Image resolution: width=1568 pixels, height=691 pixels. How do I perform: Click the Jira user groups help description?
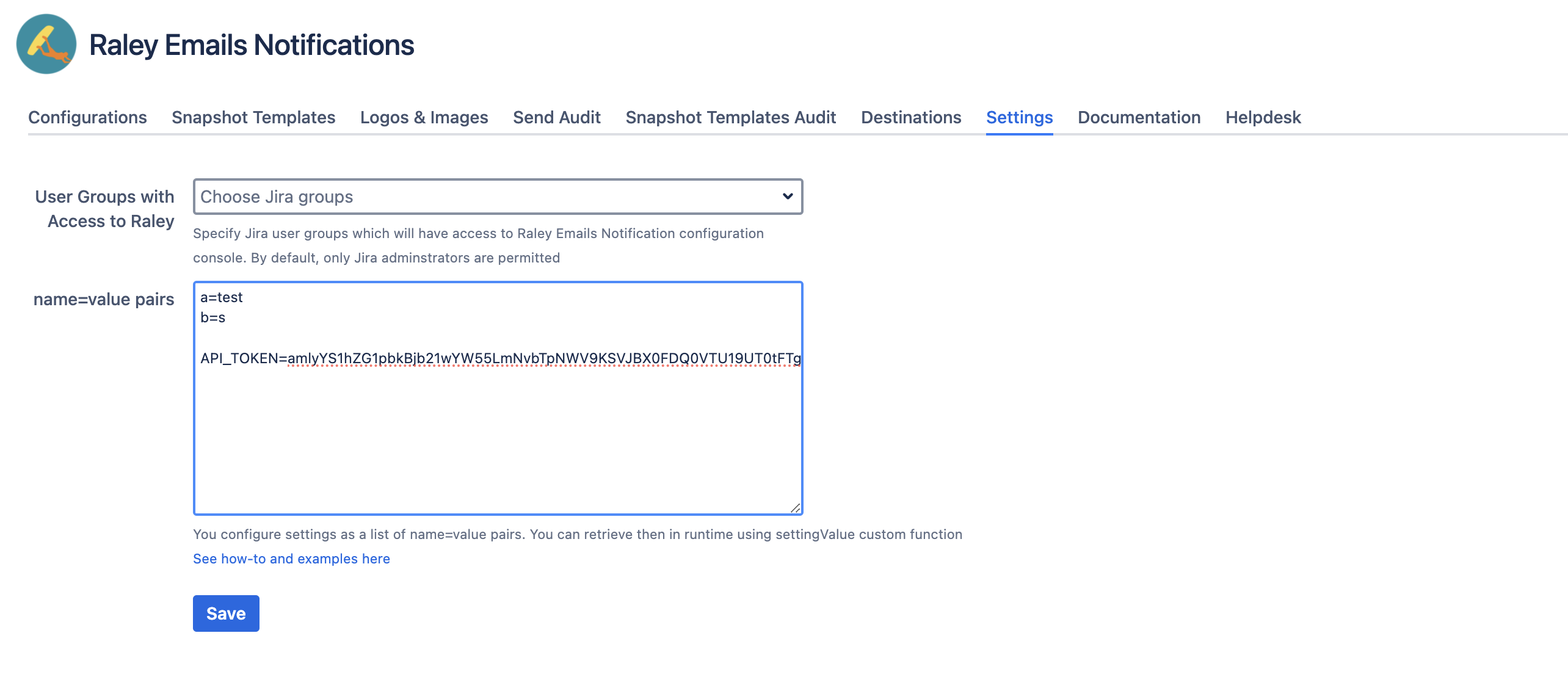point(478,245)
